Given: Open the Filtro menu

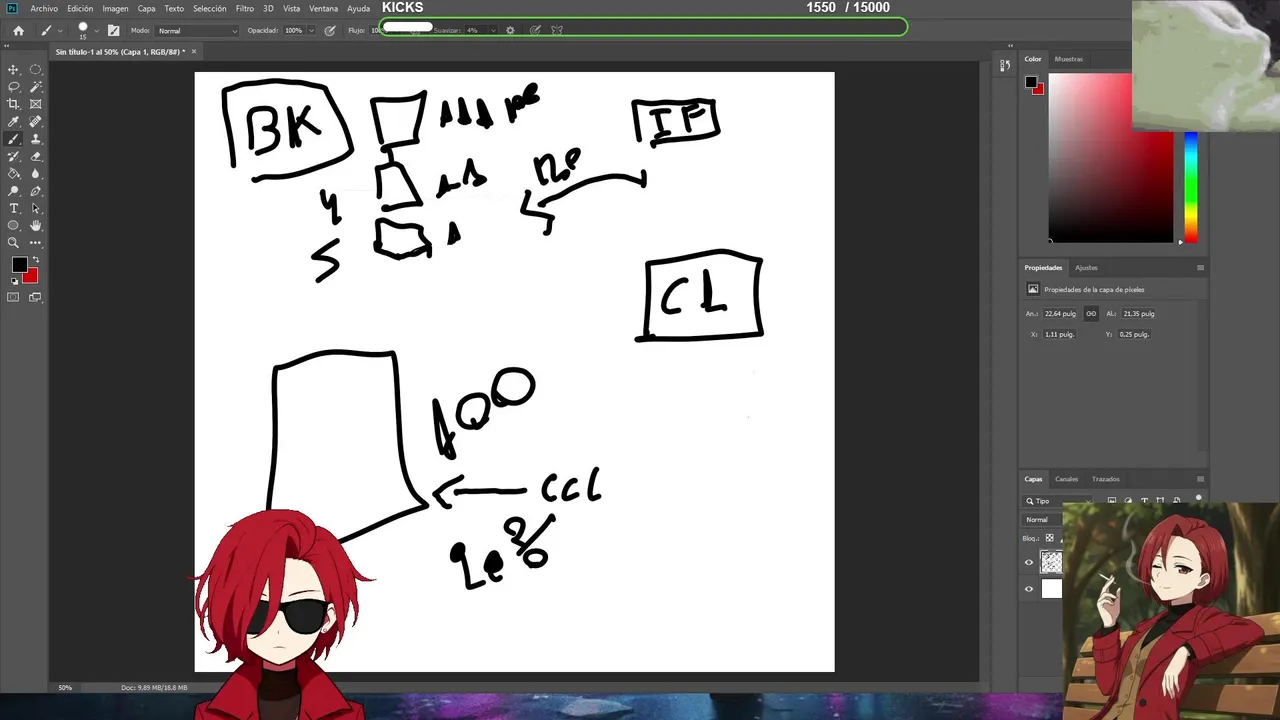Looking at the screenshot, I should pos(245,8).
